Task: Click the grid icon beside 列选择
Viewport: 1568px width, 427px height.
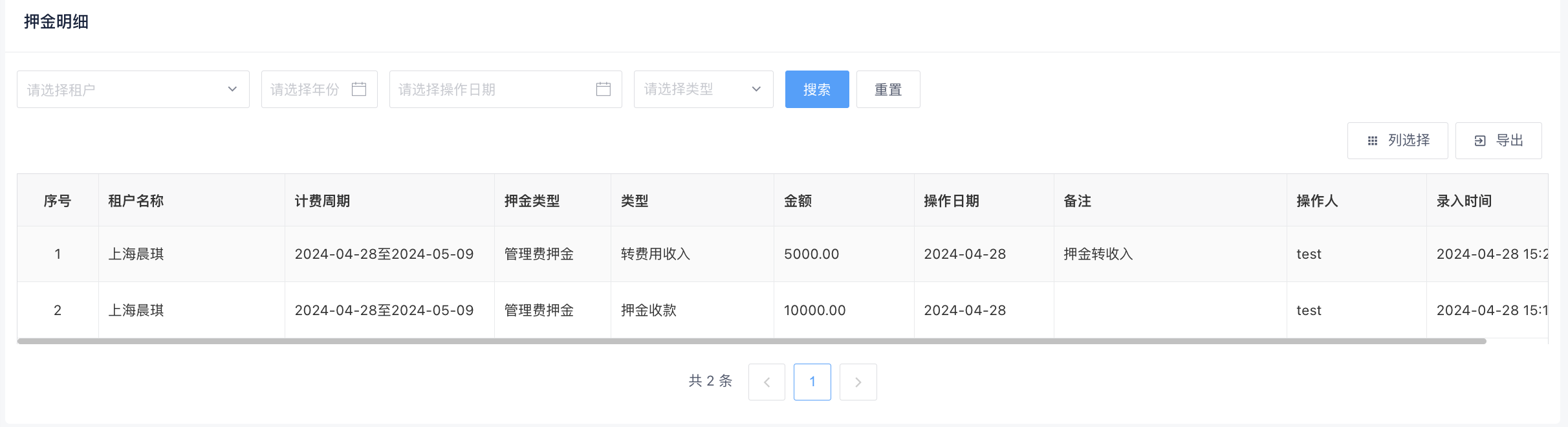Action: click(x=1372, y=141)
